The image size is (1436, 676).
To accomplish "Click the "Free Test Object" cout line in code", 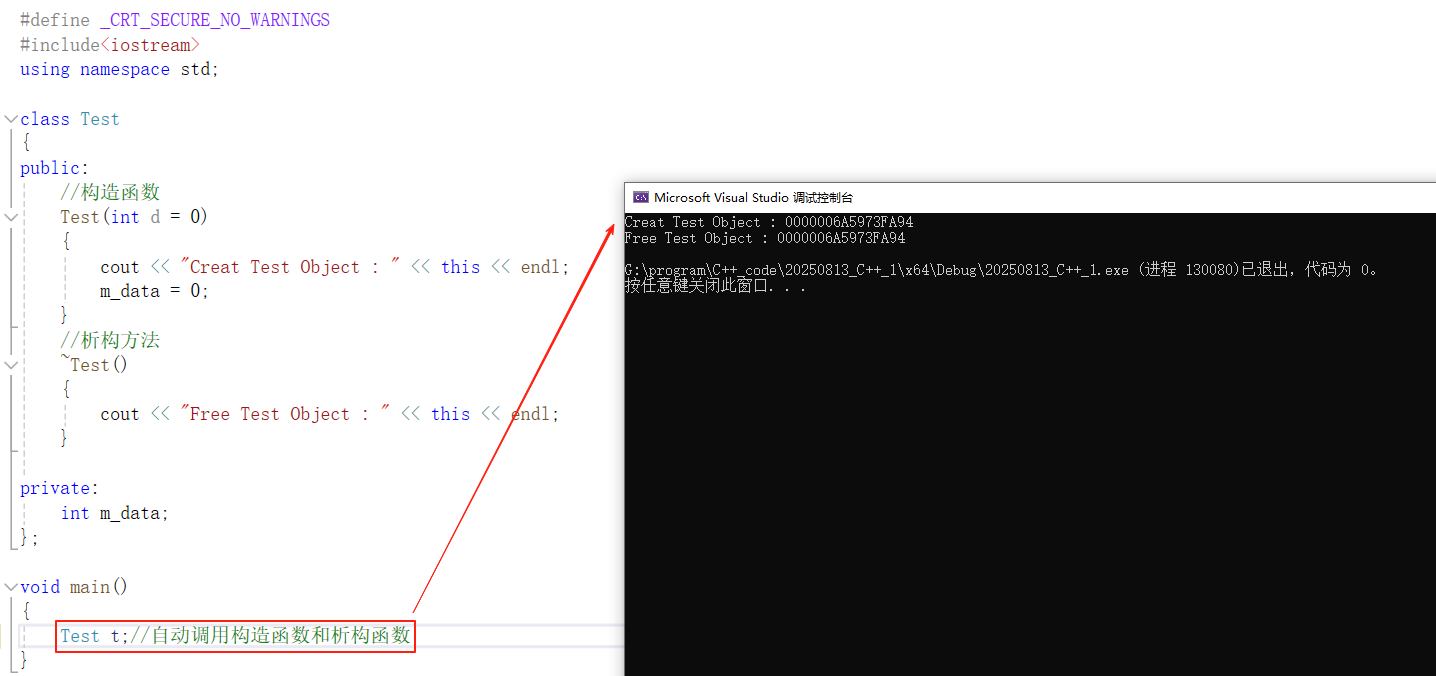I will pyautogui.click(x=329, y=414).
